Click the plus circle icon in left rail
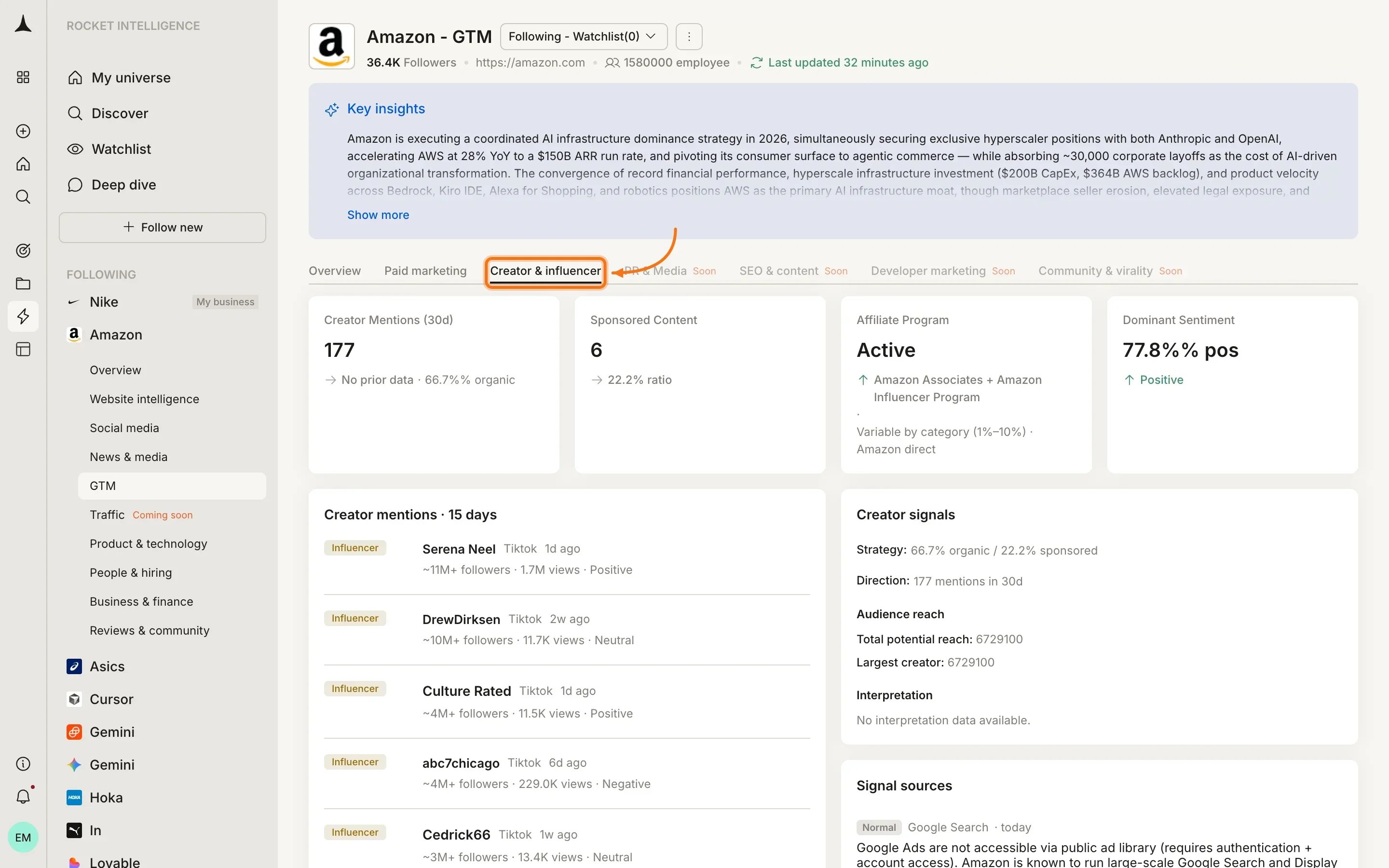This screenshot has height=868, width=1389. coord(23,132)
